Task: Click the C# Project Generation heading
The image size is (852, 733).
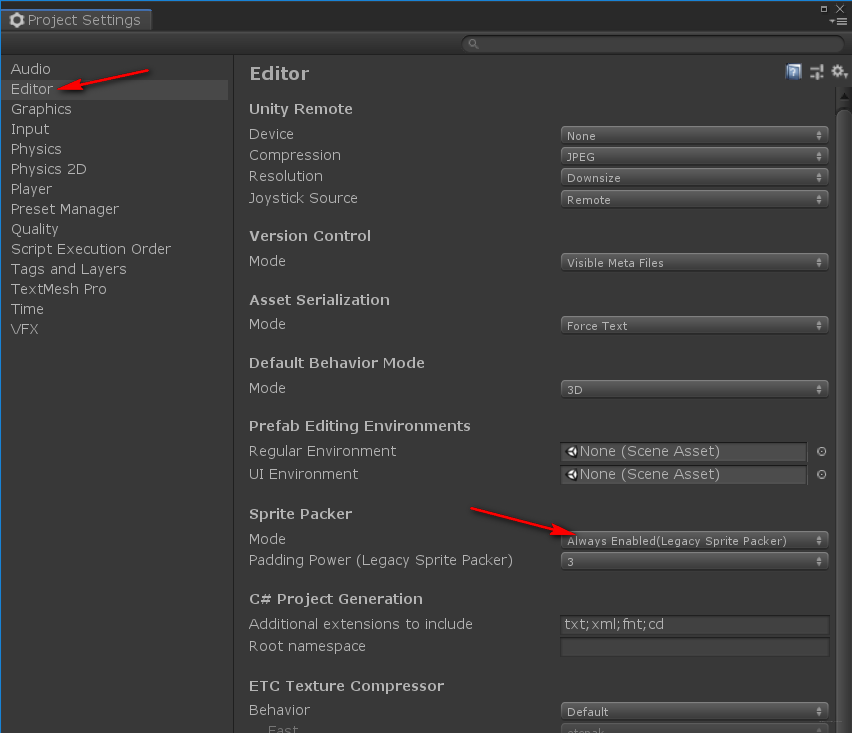Action: (x=336, y=599)
